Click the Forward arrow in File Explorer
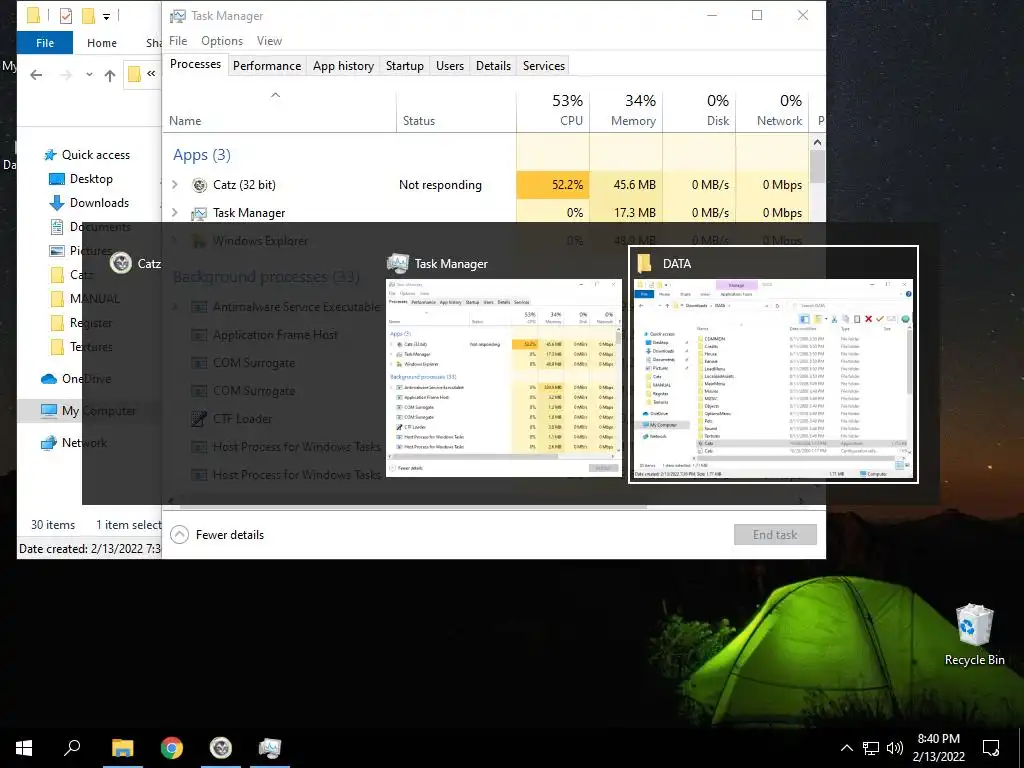Viewport: 1024px width, 768px height. point(66,75)
